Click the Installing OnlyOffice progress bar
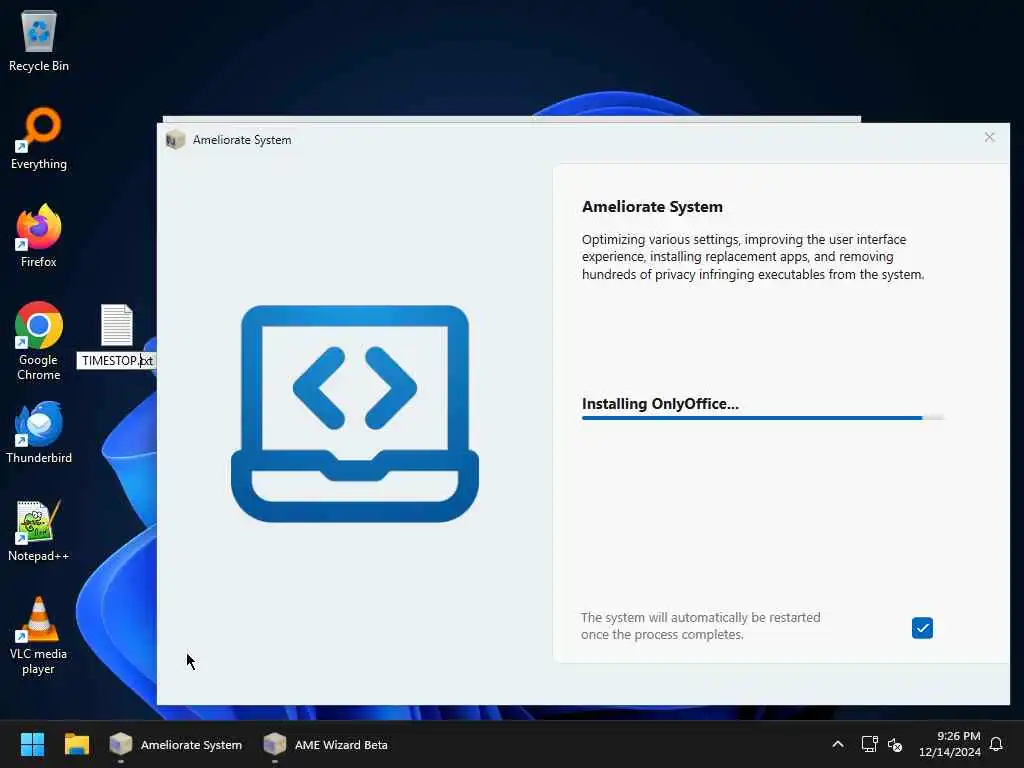The image size is (1024, 768). [x=763, y=418]
